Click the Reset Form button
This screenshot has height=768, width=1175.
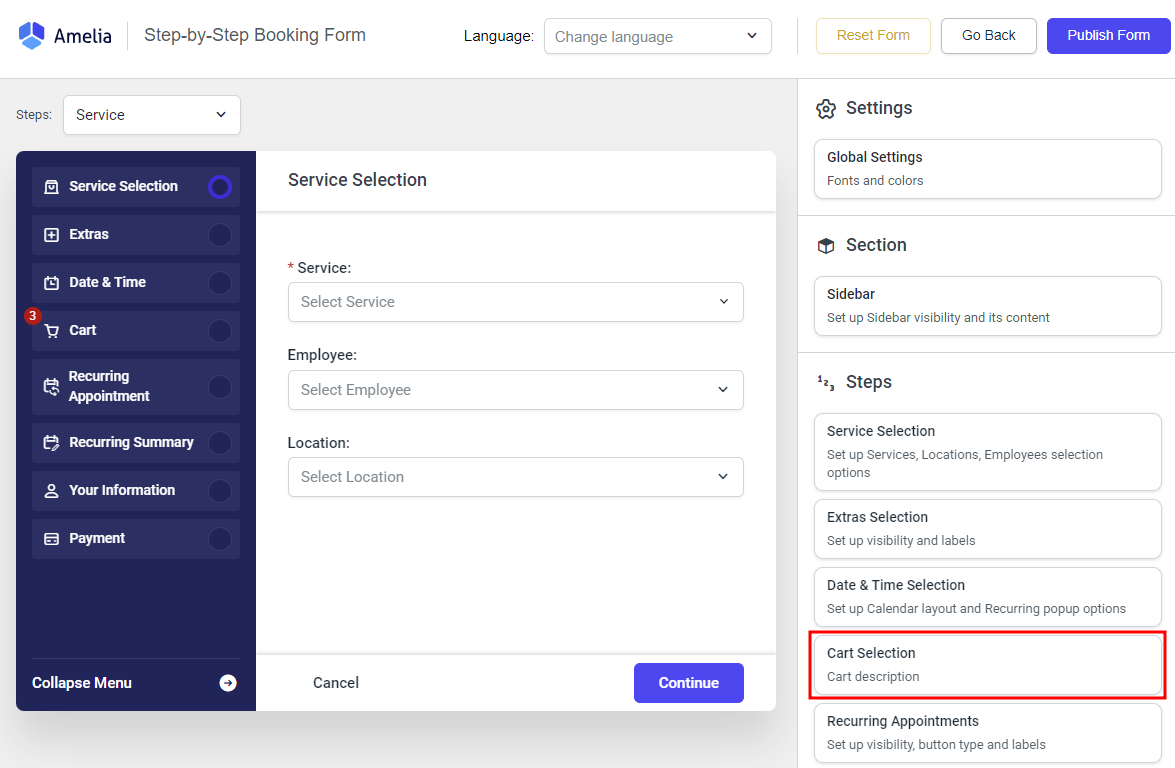click(873, 36)
